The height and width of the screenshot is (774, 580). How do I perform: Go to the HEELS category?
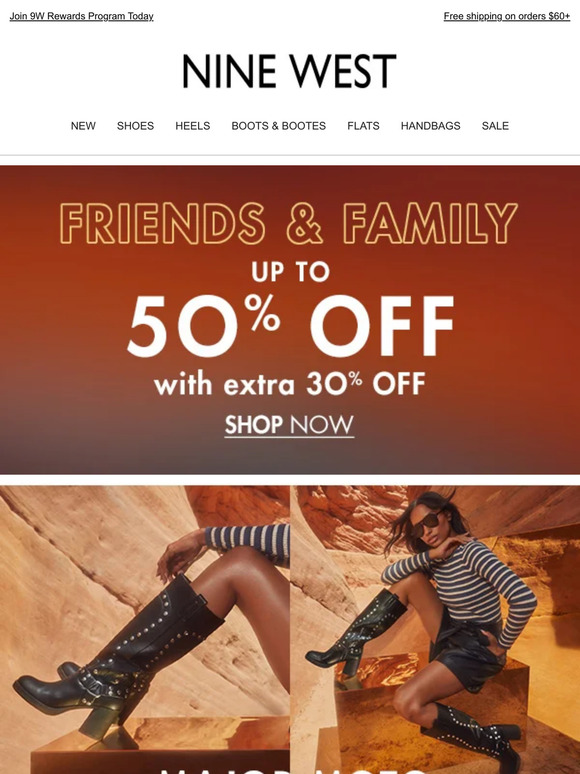(193, 126)
